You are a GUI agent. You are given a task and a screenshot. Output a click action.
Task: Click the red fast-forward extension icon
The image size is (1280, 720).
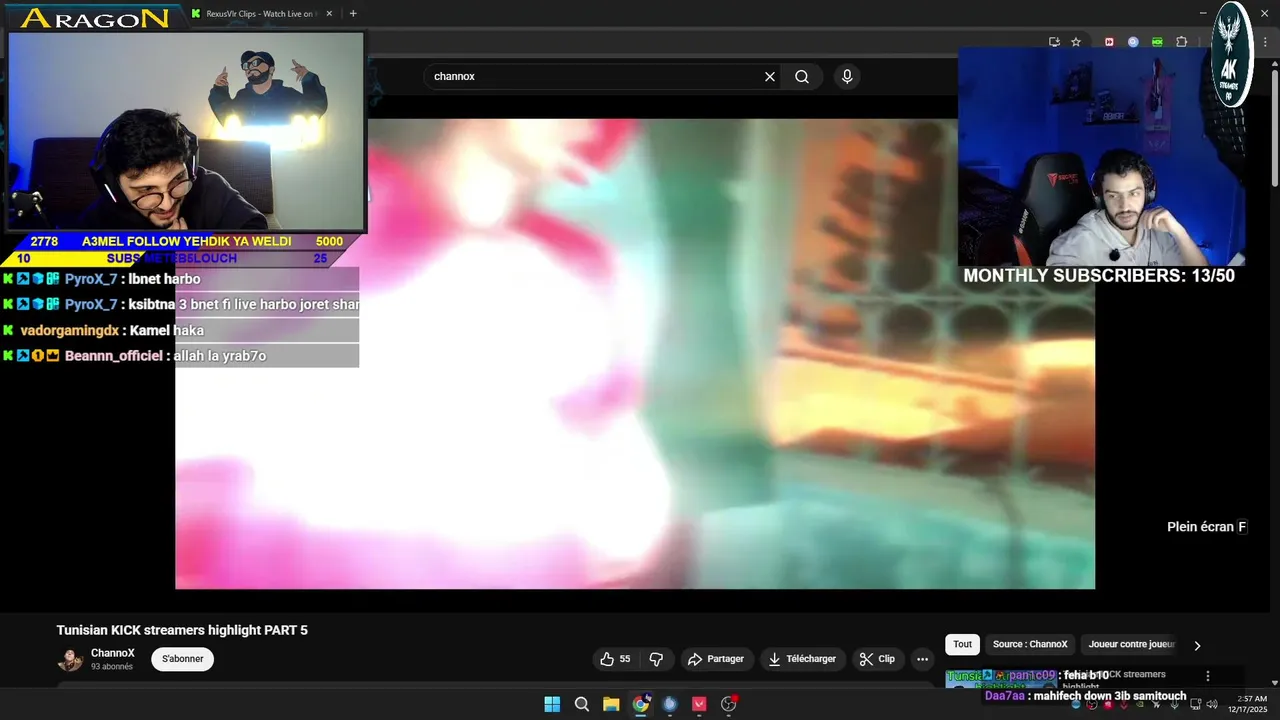(x=1109, y=42)
